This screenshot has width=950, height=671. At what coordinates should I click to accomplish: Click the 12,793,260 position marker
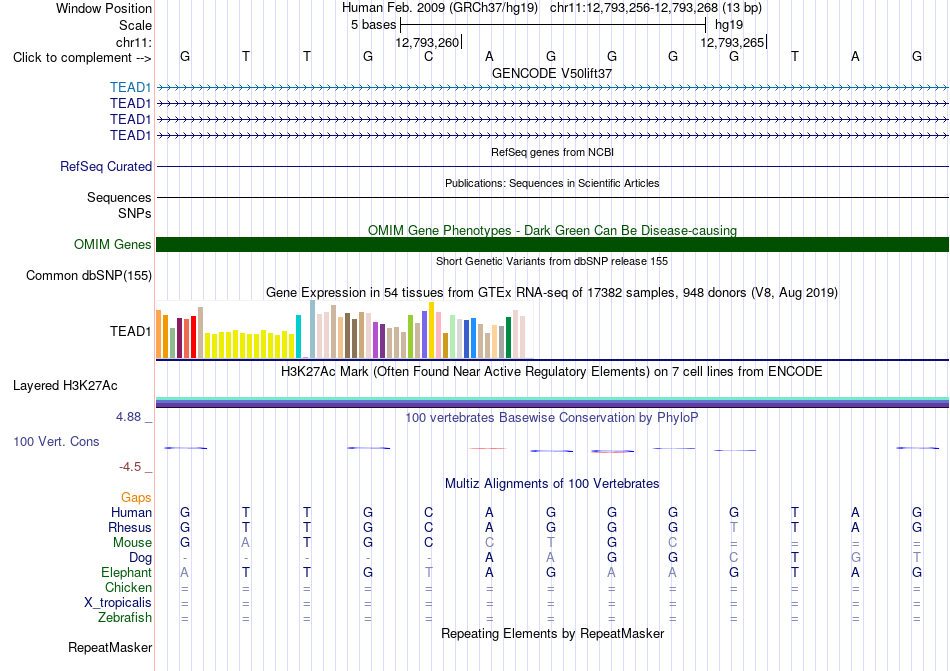(x=428, y=42)
